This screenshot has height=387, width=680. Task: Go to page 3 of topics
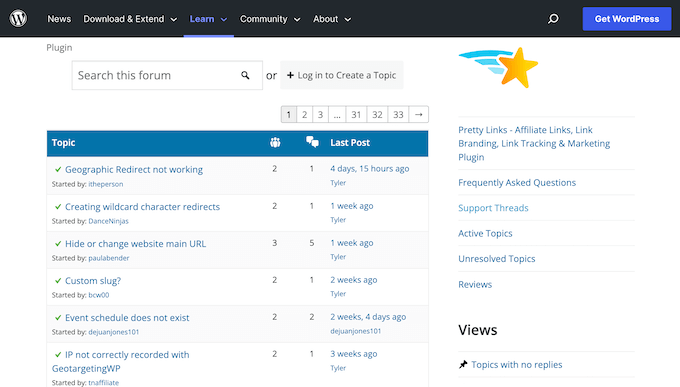[x=320, y=115]
